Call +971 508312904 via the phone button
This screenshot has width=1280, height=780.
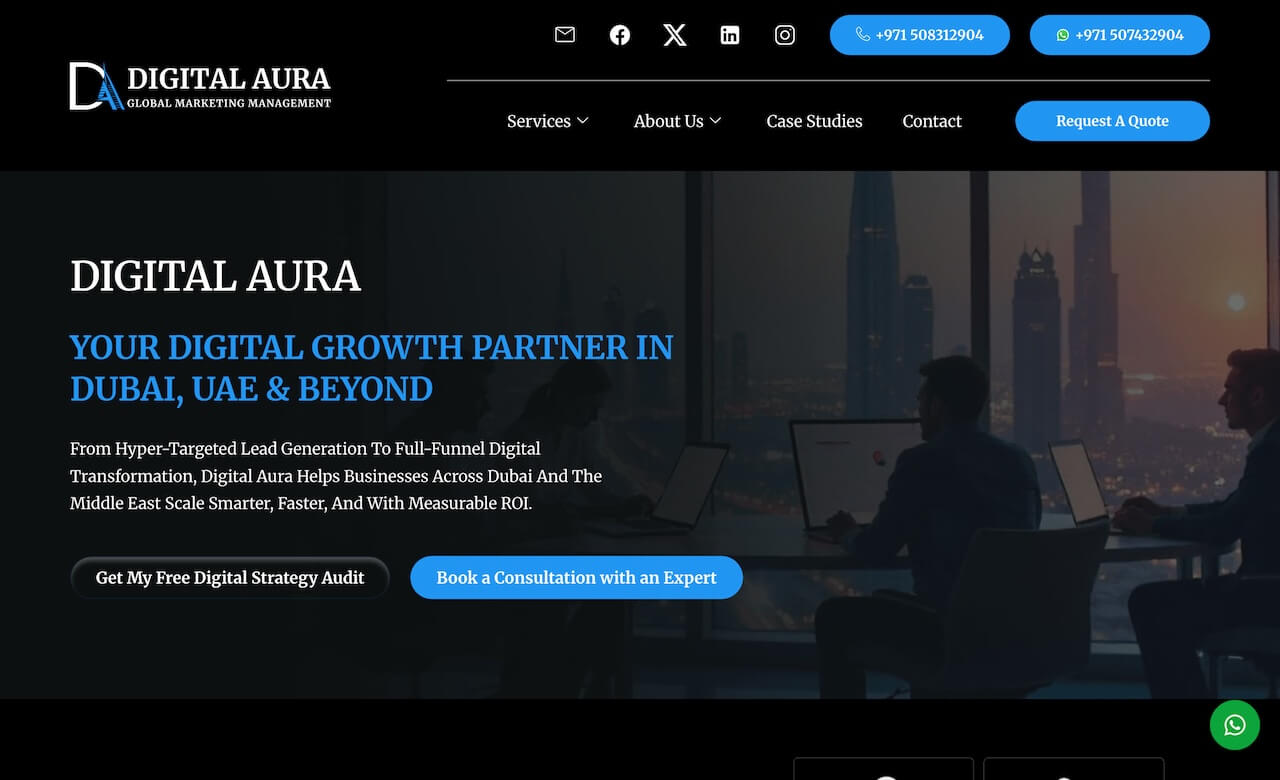click(x=919, y=34)
